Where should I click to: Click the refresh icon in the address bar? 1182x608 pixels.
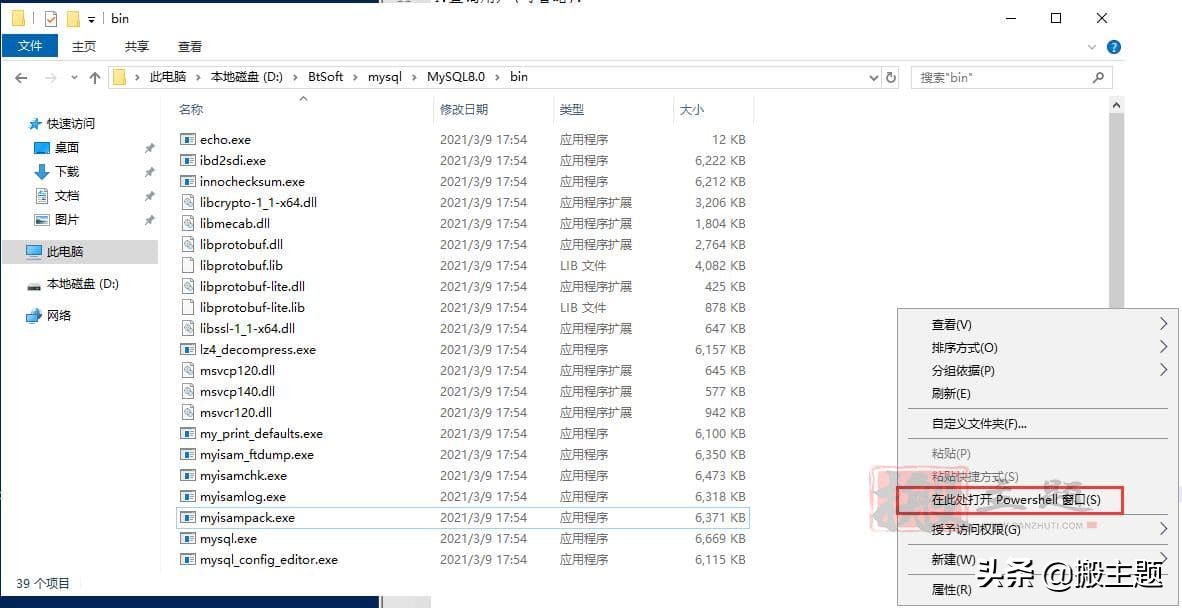pos(890,76)
